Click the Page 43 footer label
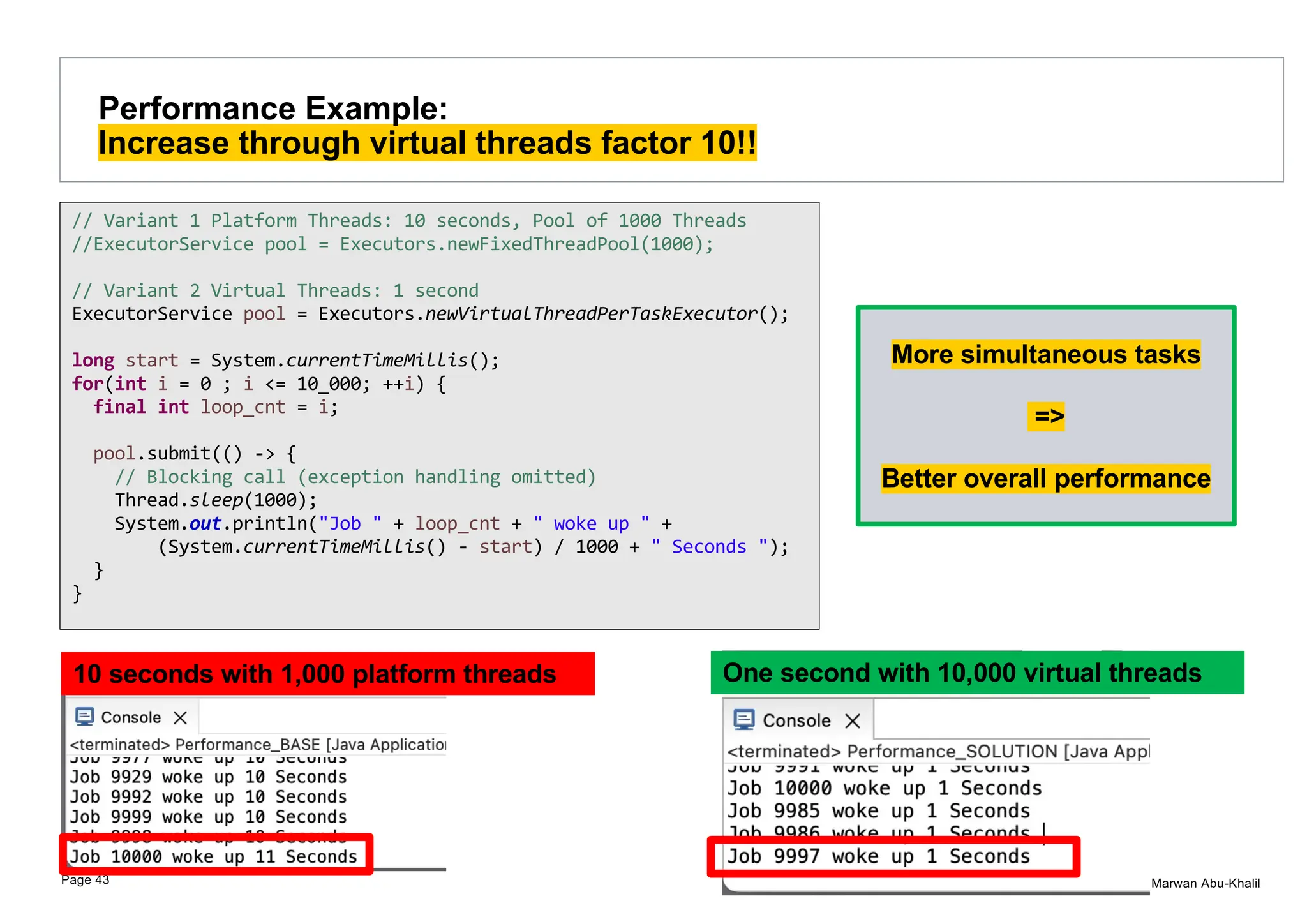The width and height of the screenshot is (1307, 924). [85, 880]
